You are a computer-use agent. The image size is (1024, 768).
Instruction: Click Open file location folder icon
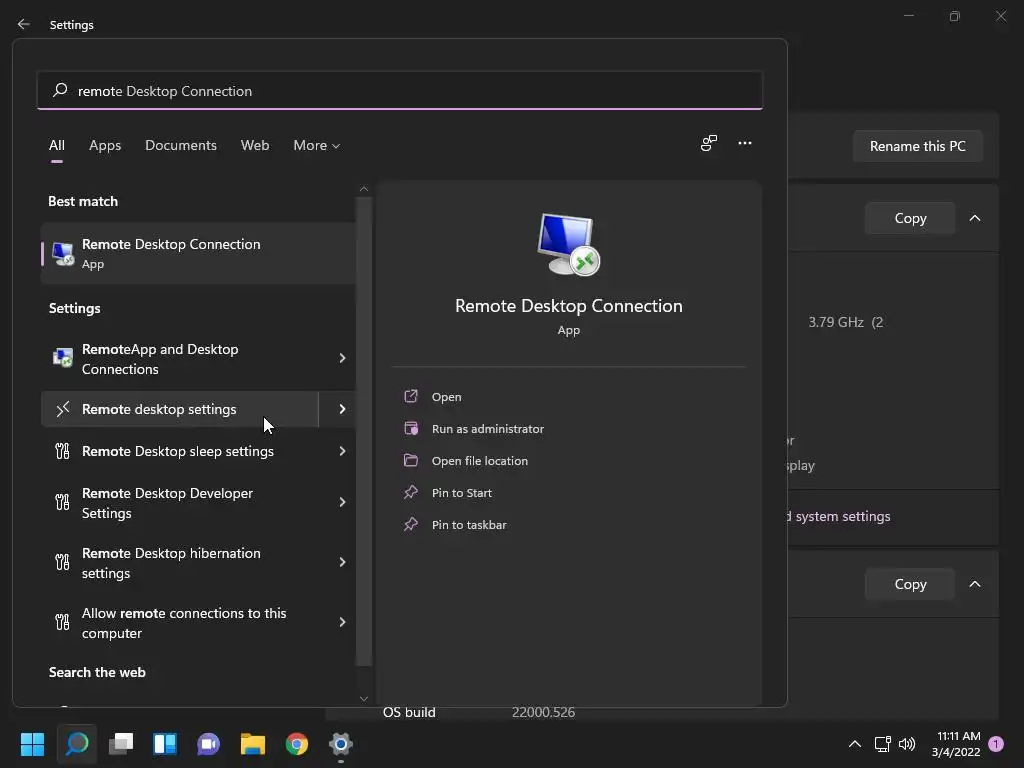click(411, 460)
